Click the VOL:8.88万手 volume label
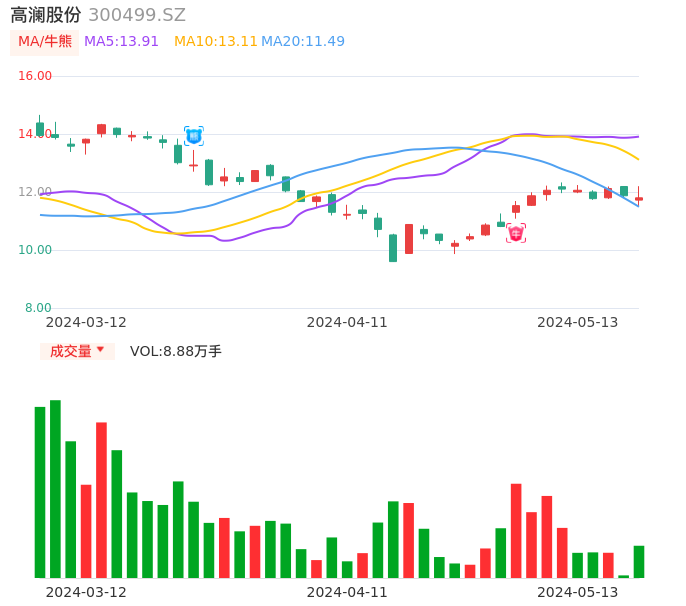 pos(176,351)
